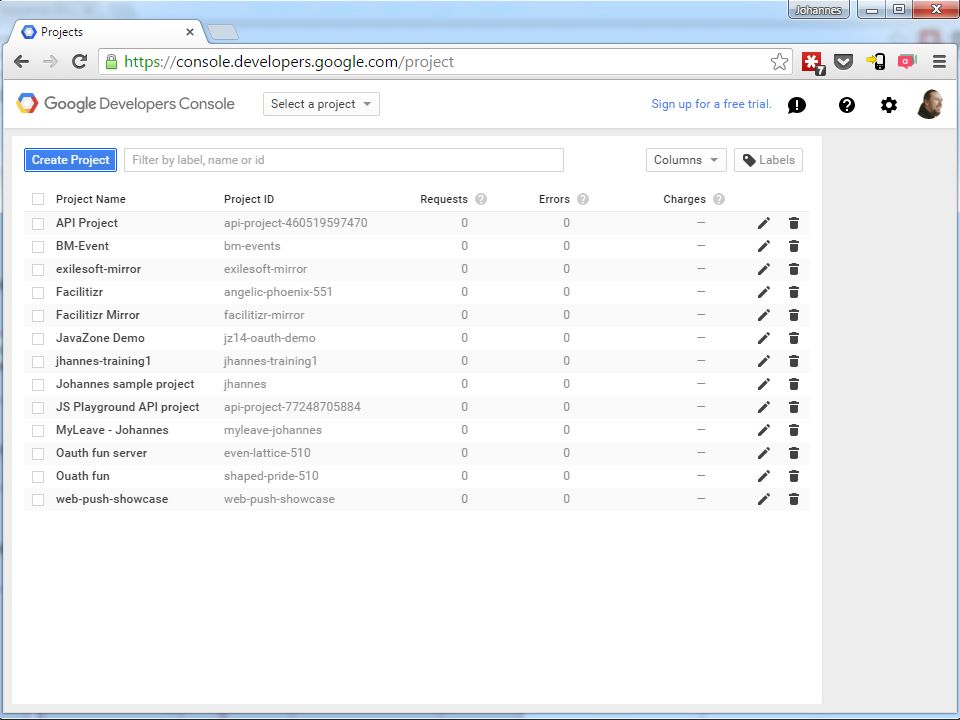Select the JavaZone Demo checkbox
Image resolution: width=960 pixels, height=720 pixels.
coord(38,339)
